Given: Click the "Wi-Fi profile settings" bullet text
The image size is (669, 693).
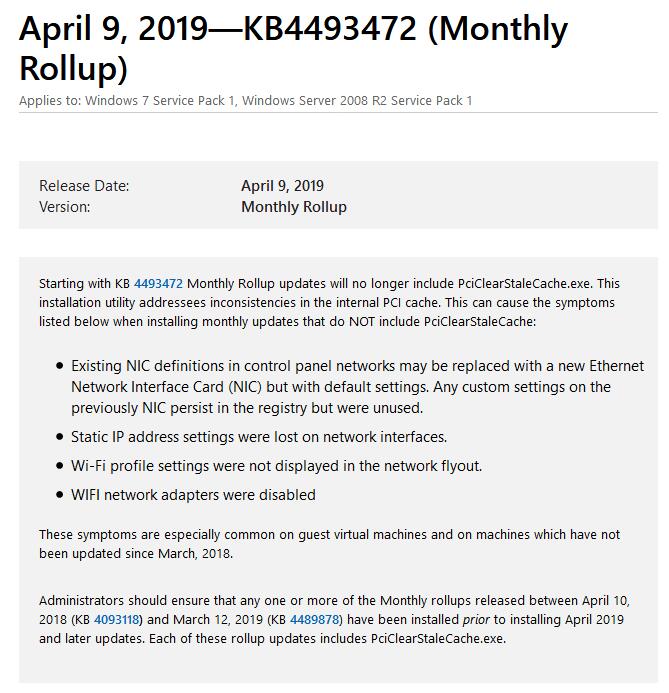Looking at the screenshot, I should [276, 466].
